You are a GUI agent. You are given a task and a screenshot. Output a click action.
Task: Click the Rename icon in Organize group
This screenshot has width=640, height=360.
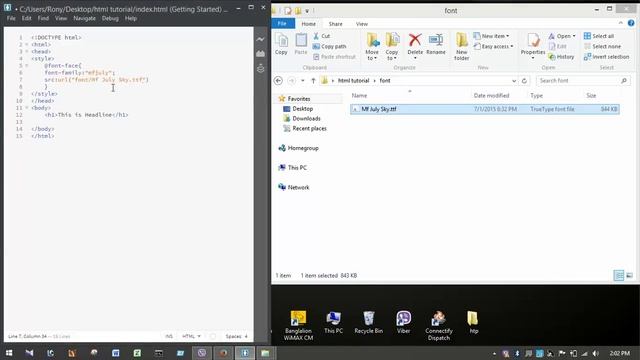pos(436,44)
